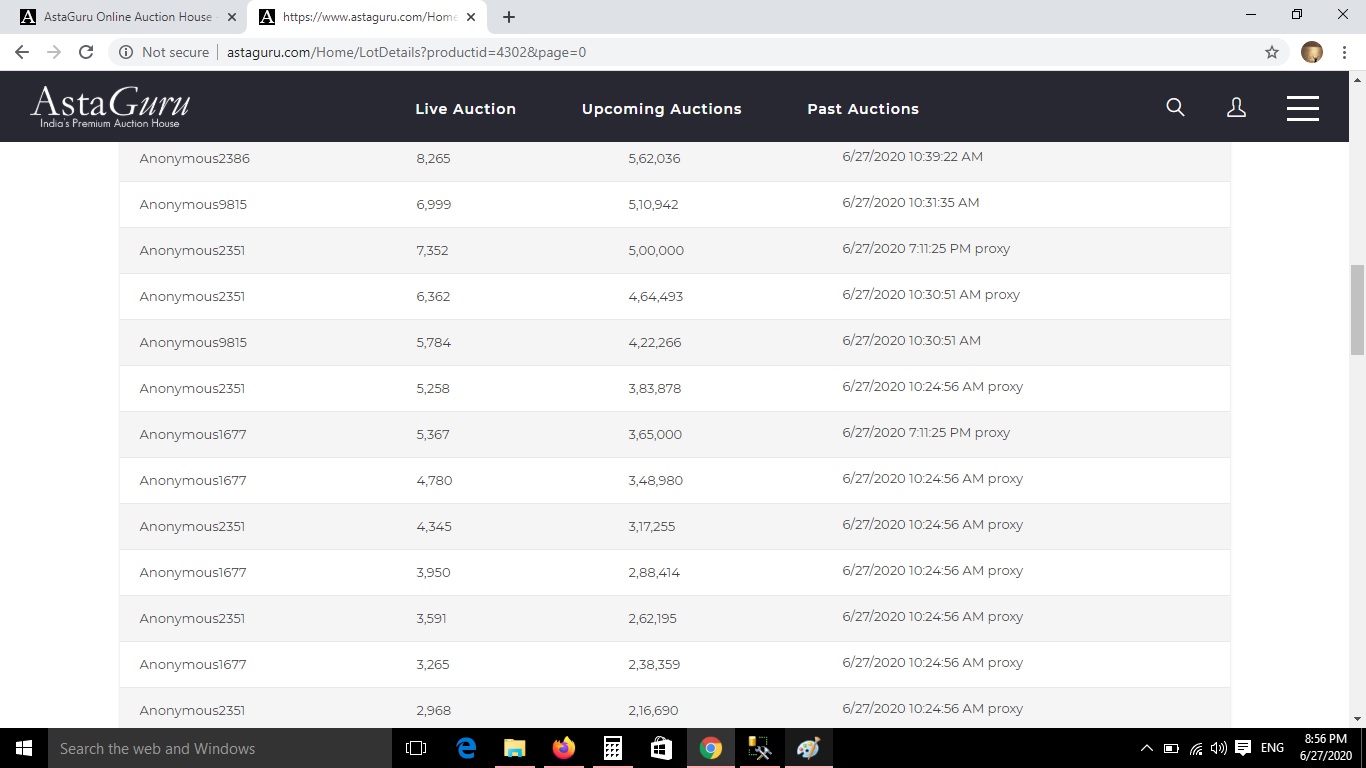Screen dimensions: 1366x768
Task: Go to Past Auctions page
Action: click(862, 109)
